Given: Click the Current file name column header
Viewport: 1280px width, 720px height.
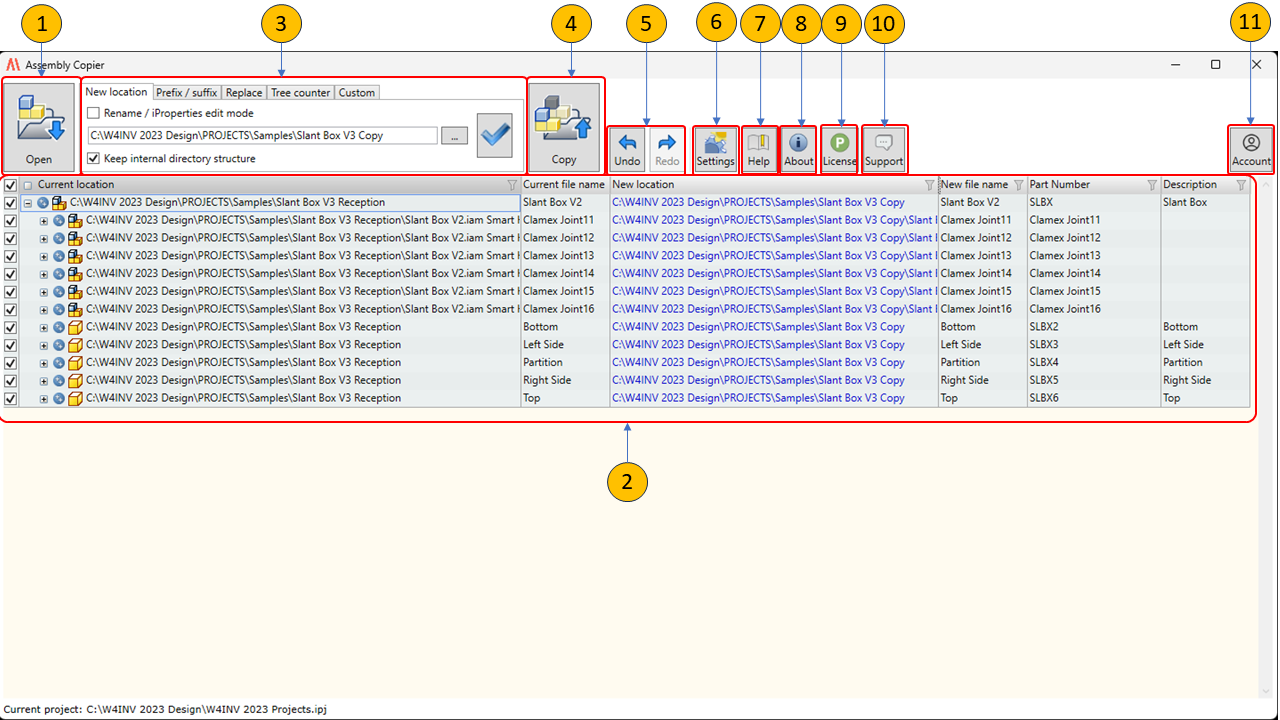Looking at the screenshot, I should pos(565,185).
